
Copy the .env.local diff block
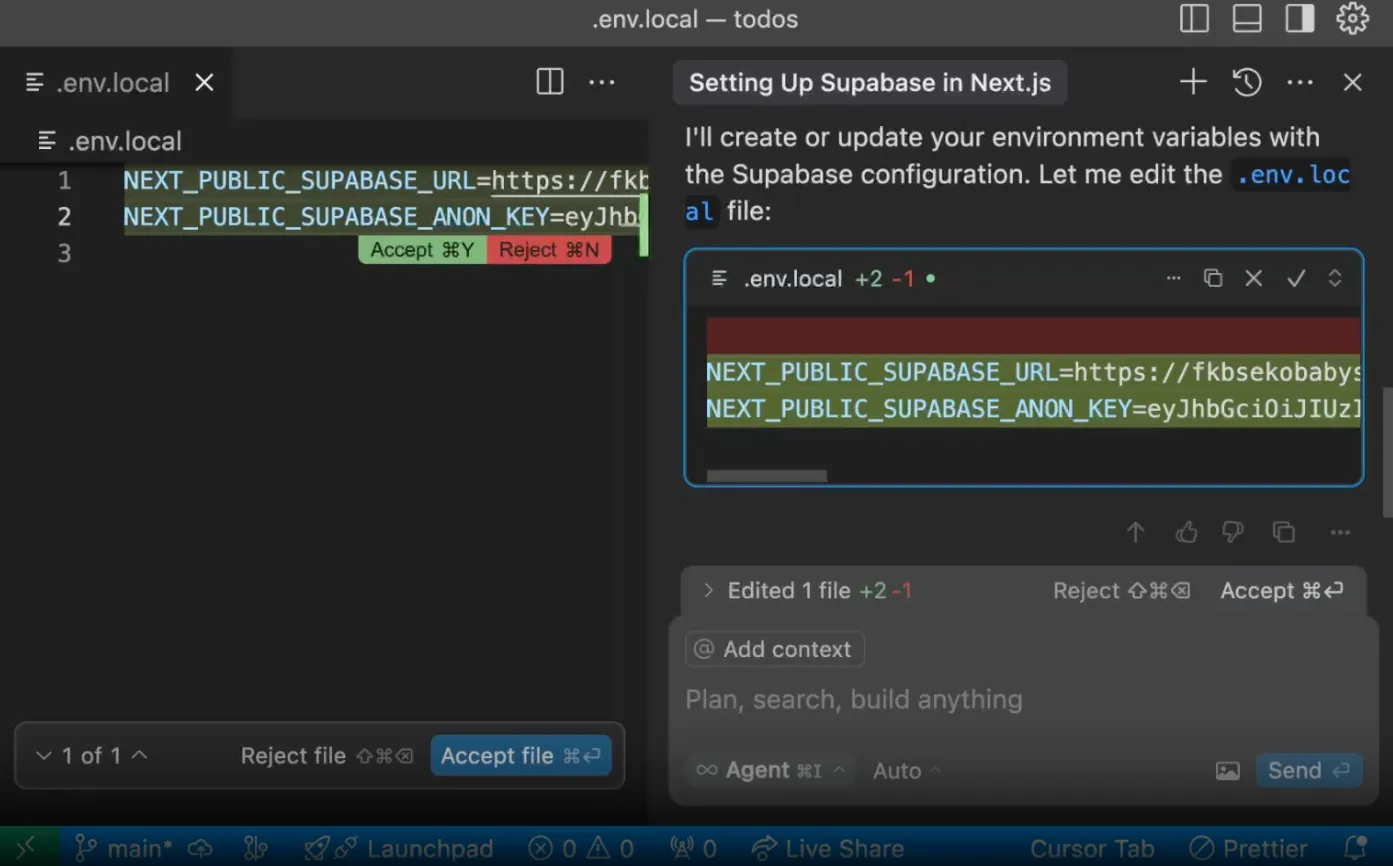pyautogui.click(x=1213, y=278)
